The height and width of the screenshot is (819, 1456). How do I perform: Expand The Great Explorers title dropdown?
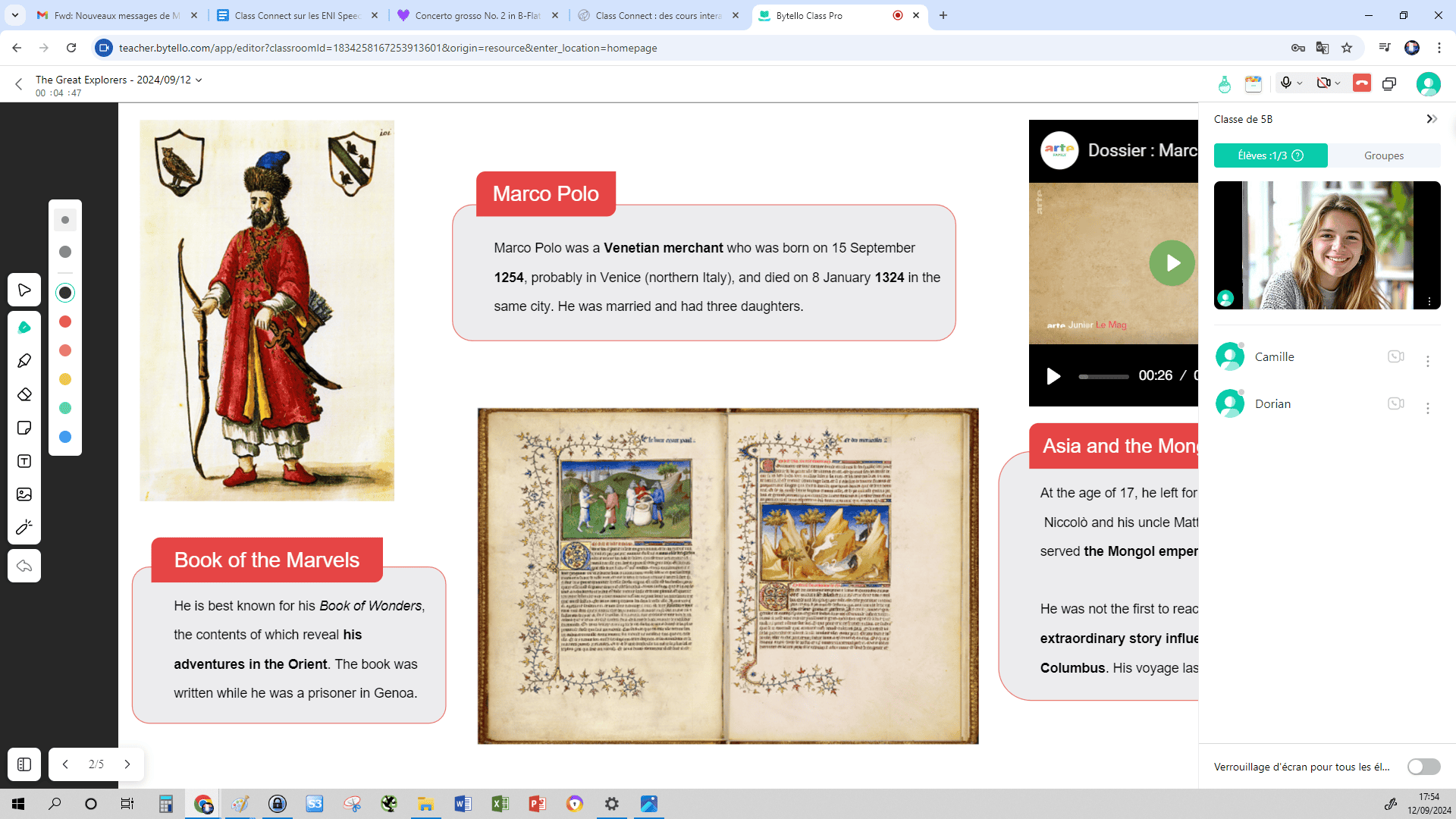point(199,80)
